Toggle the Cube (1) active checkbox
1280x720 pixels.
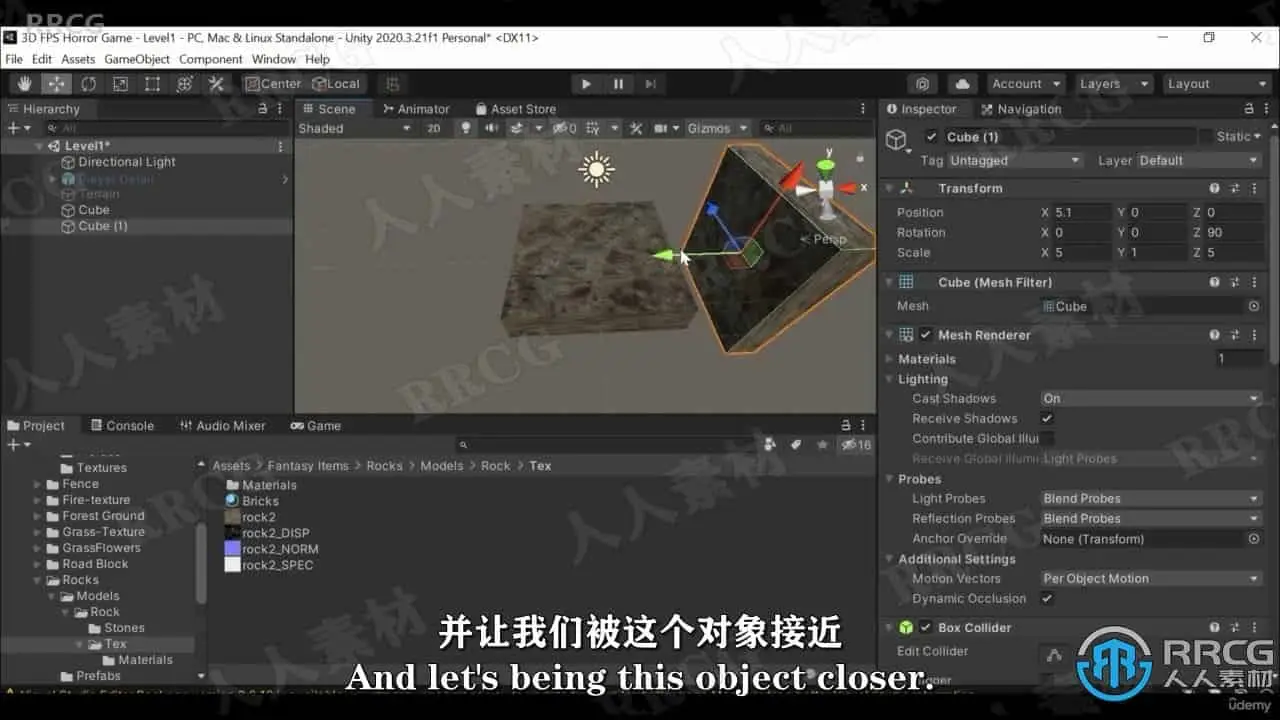932,137
